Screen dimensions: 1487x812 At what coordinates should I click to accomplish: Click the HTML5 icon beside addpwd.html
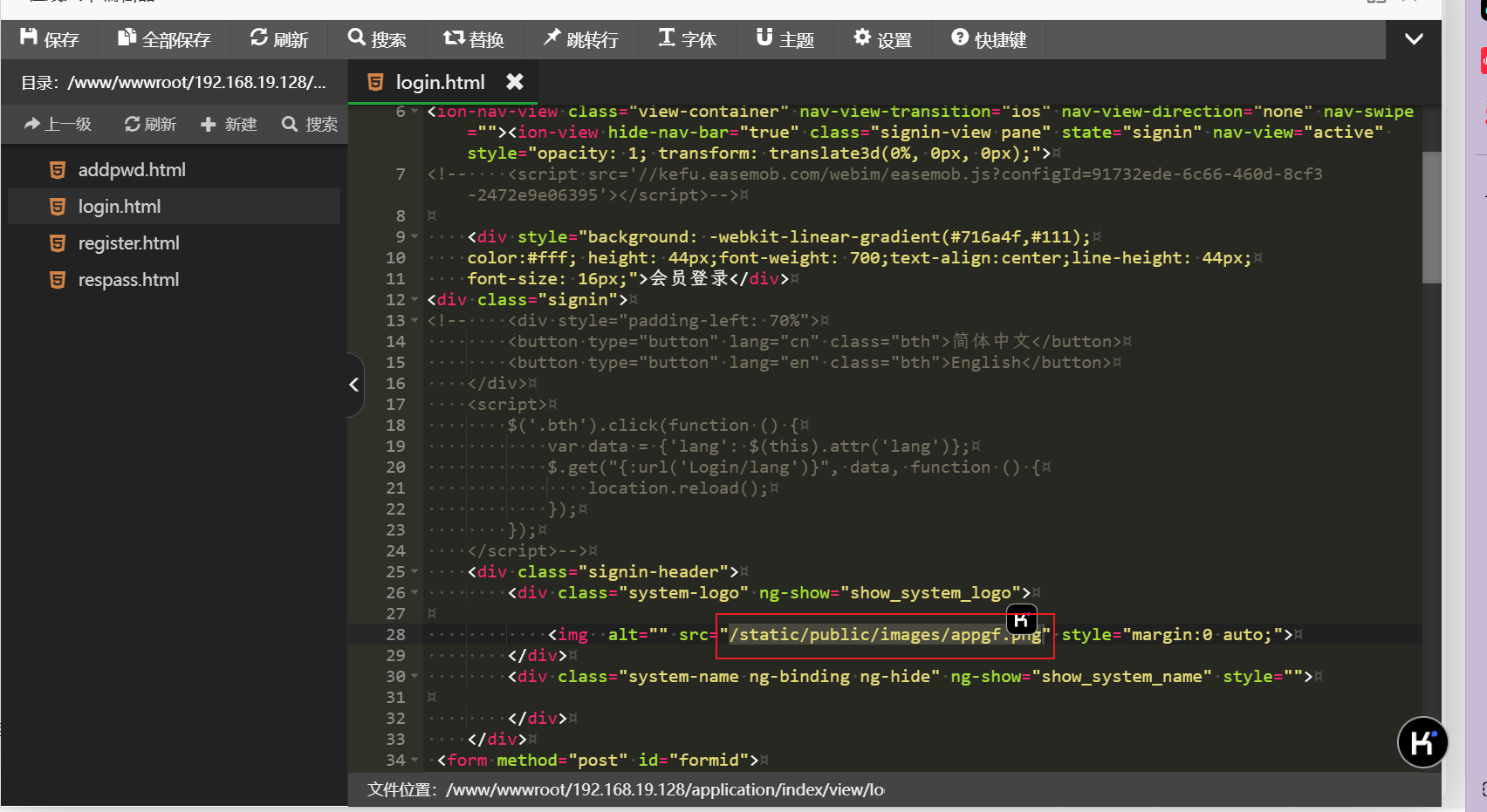[58, 170]
